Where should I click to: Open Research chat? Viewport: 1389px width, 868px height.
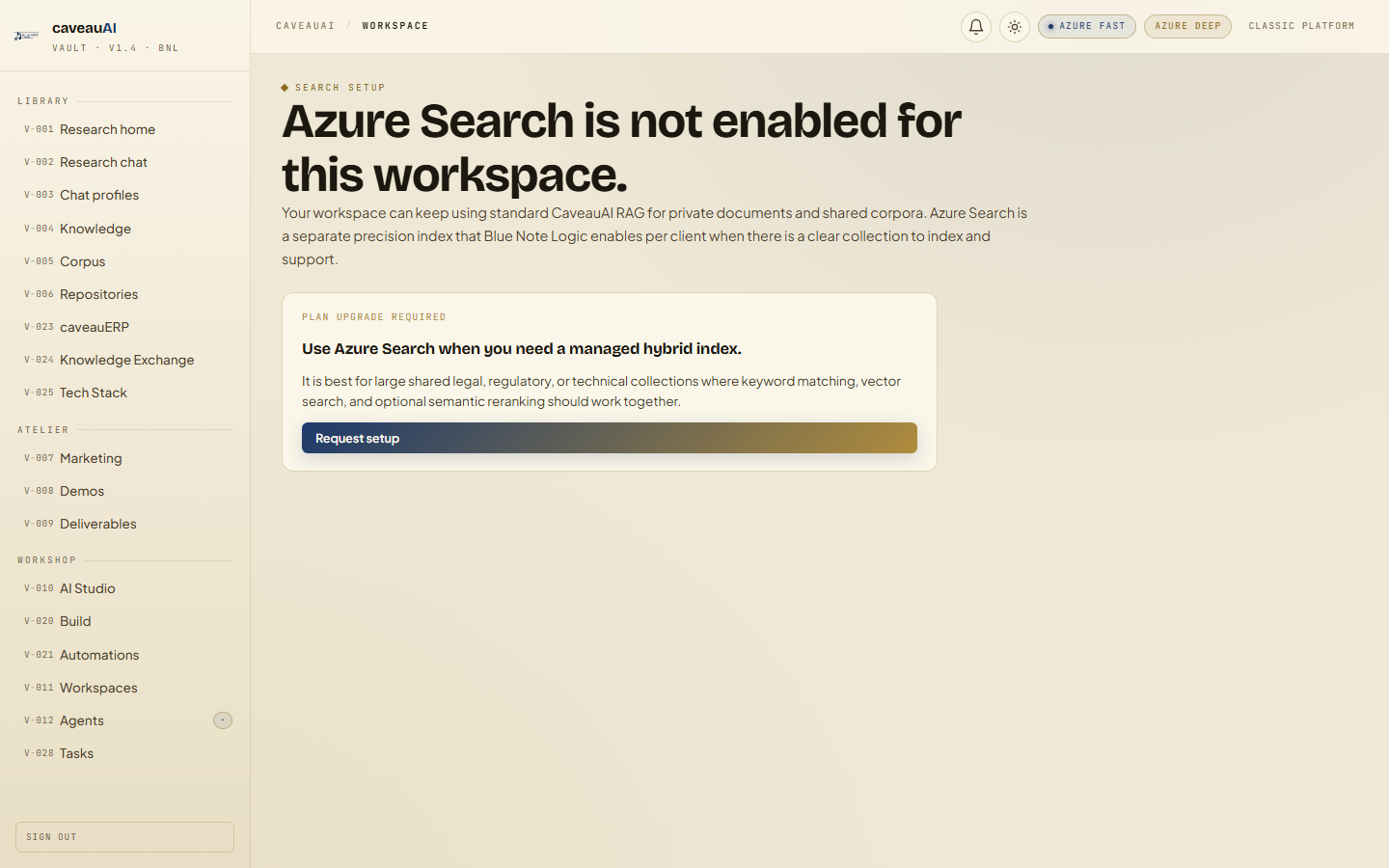pos(125,162)
